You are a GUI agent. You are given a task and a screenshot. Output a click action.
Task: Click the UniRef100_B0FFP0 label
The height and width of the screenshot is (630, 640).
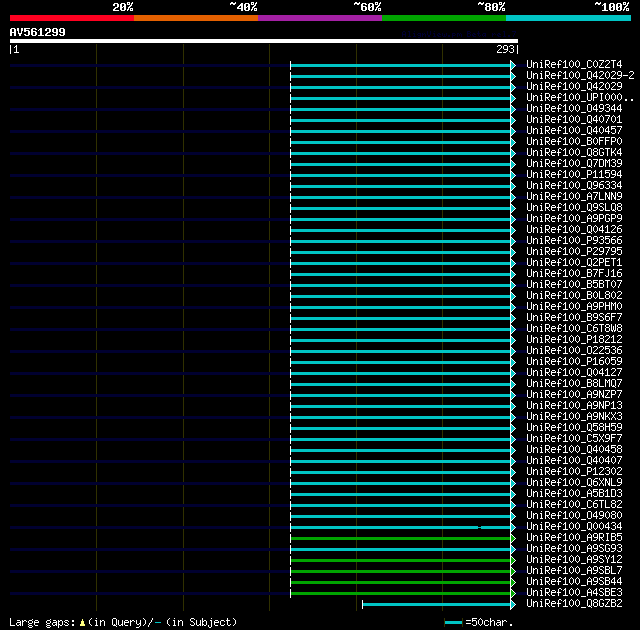click(574, 142)
